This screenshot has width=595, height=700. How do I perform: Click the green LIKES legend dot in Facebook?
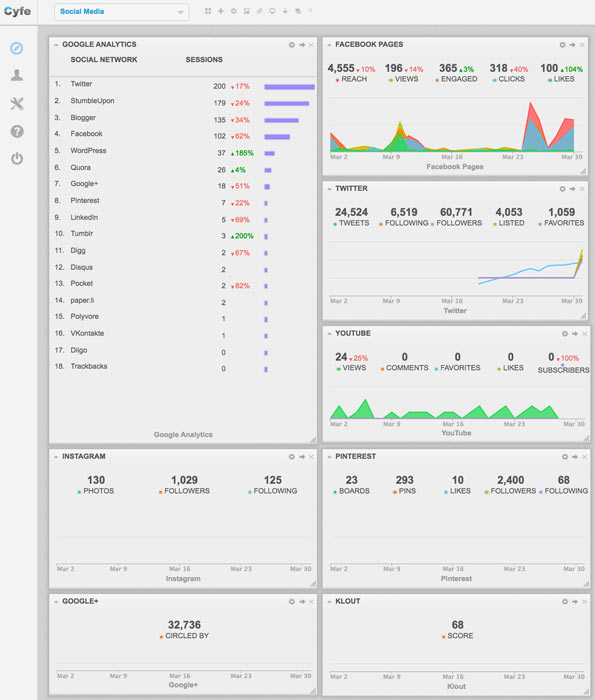point(550,80)
